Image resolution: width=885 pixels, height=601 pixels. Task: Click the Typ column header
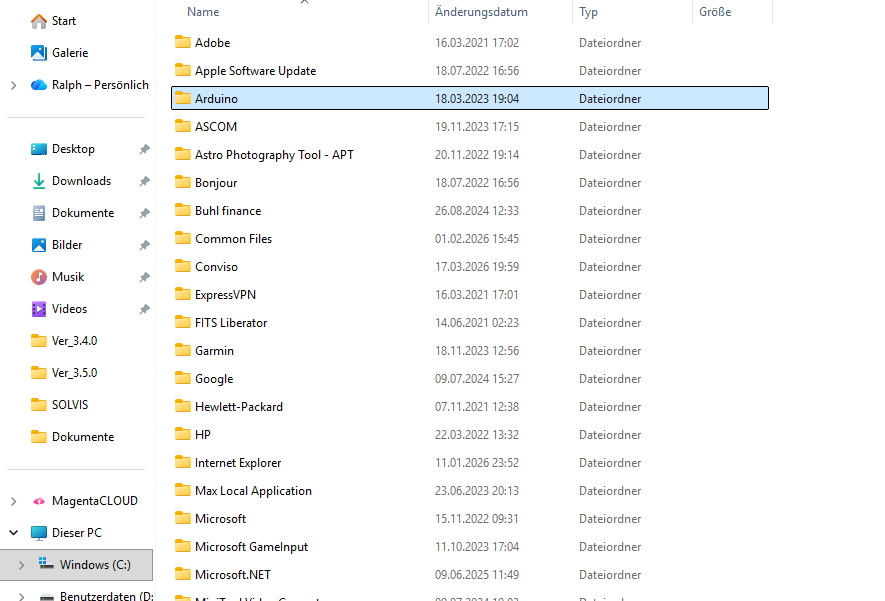coord(588,12)
